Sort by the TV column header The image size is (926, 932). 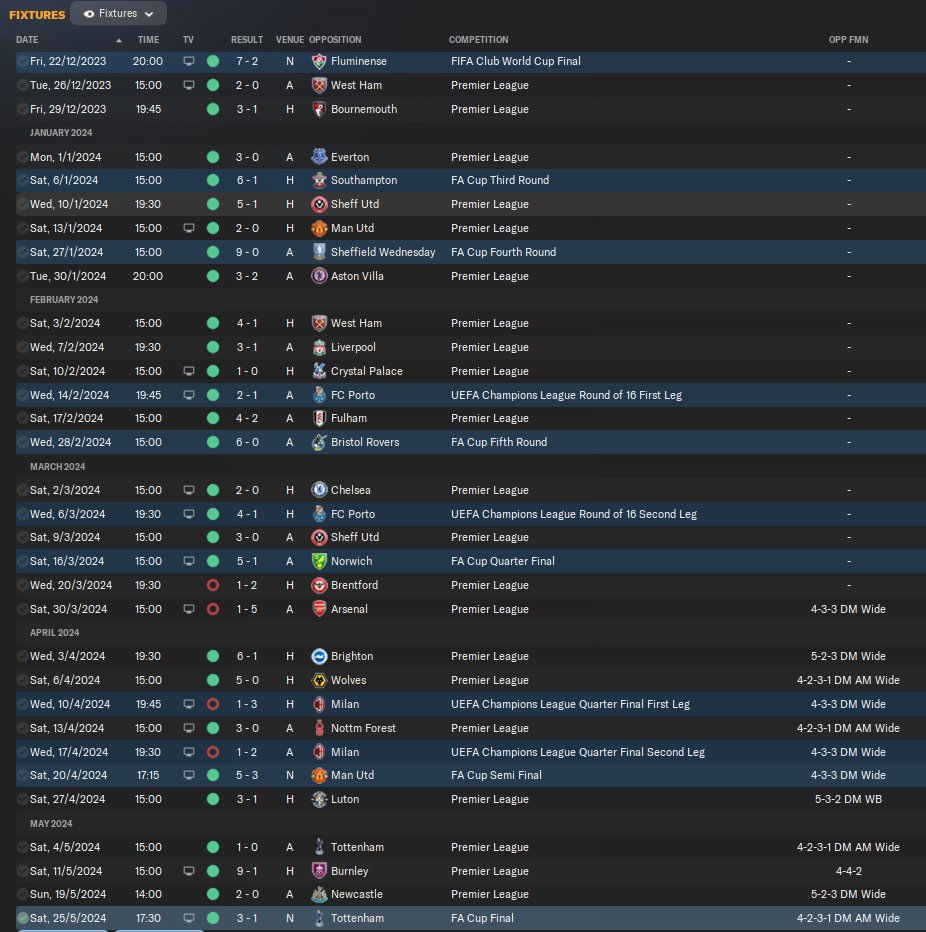click(188, 40)
